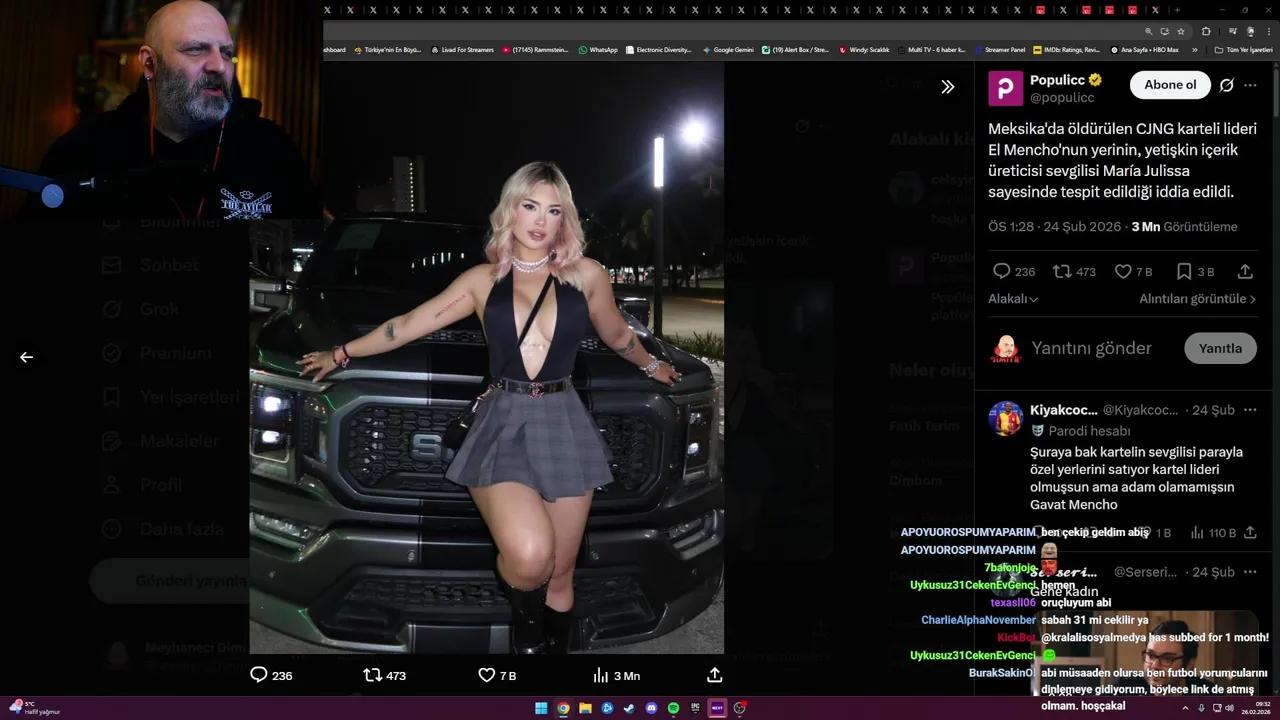Click the Yanıtını gönder reply field
The height and width of the screenshot is (720, 1280).
point(1091,348)
